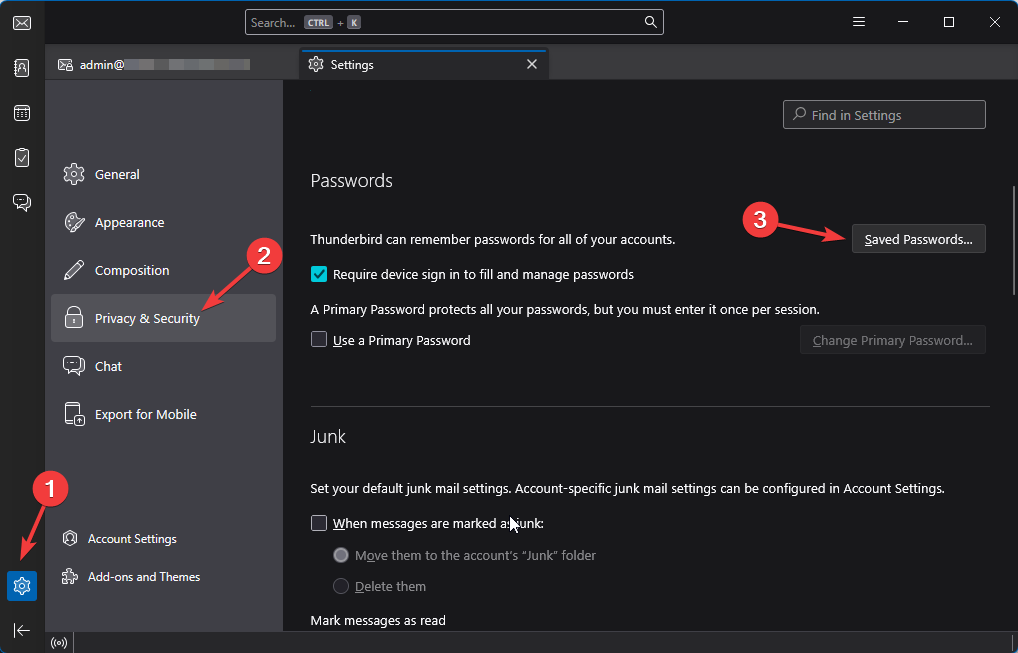This screenshot has height=653, width=1018.
Task: Click the gear icon on Settings tab
Action: (x=316, y=64)
